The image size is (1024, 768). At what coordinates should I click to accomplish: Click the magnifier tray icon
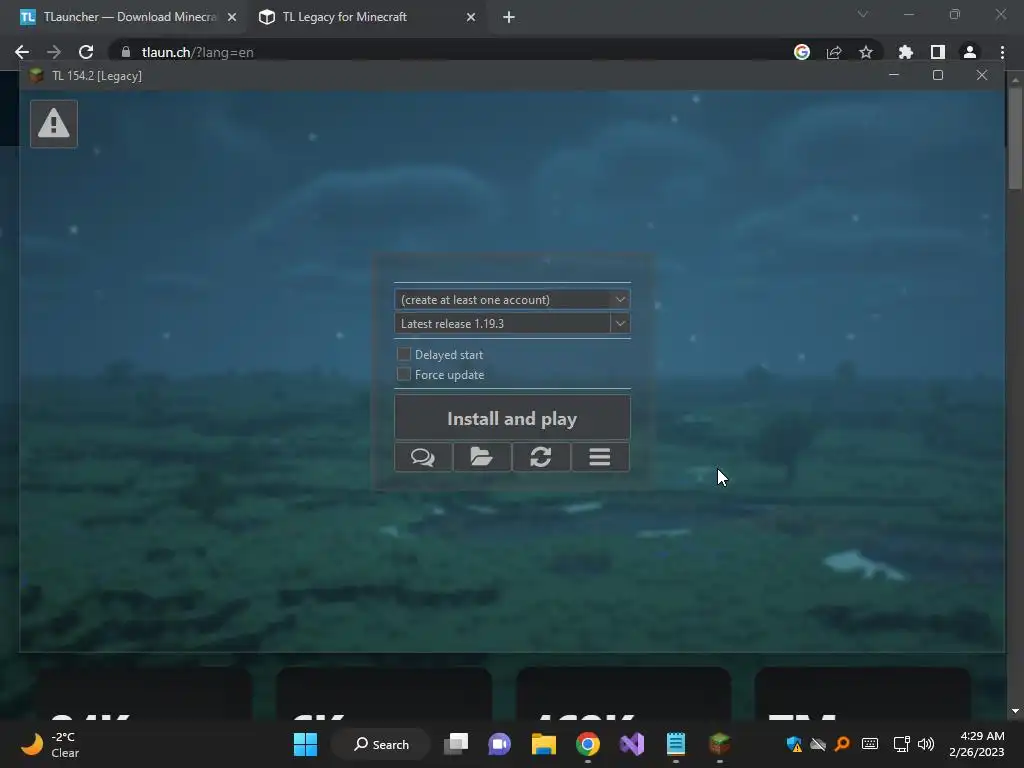pos(842,744)
